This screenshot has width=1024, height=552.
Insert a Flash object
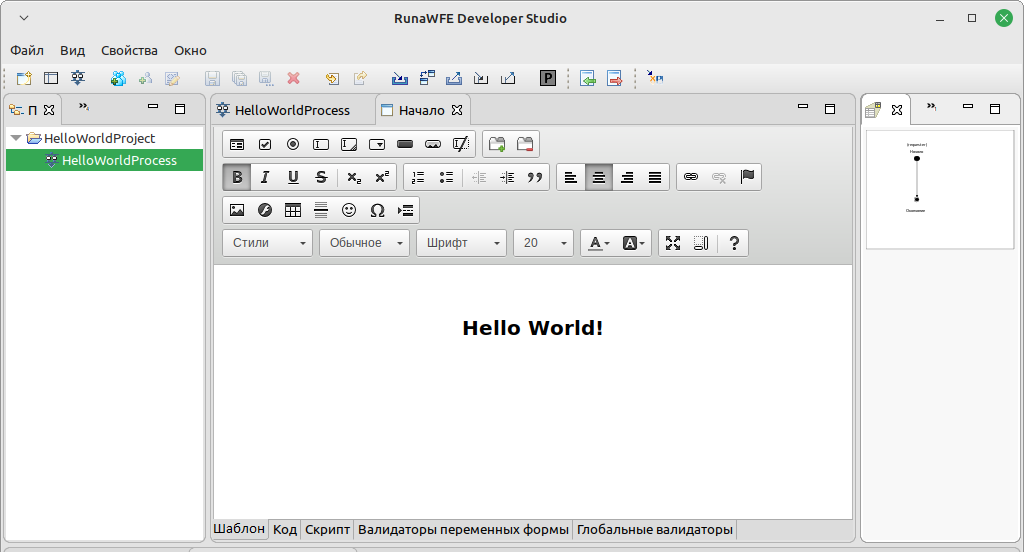click(264, 210)
